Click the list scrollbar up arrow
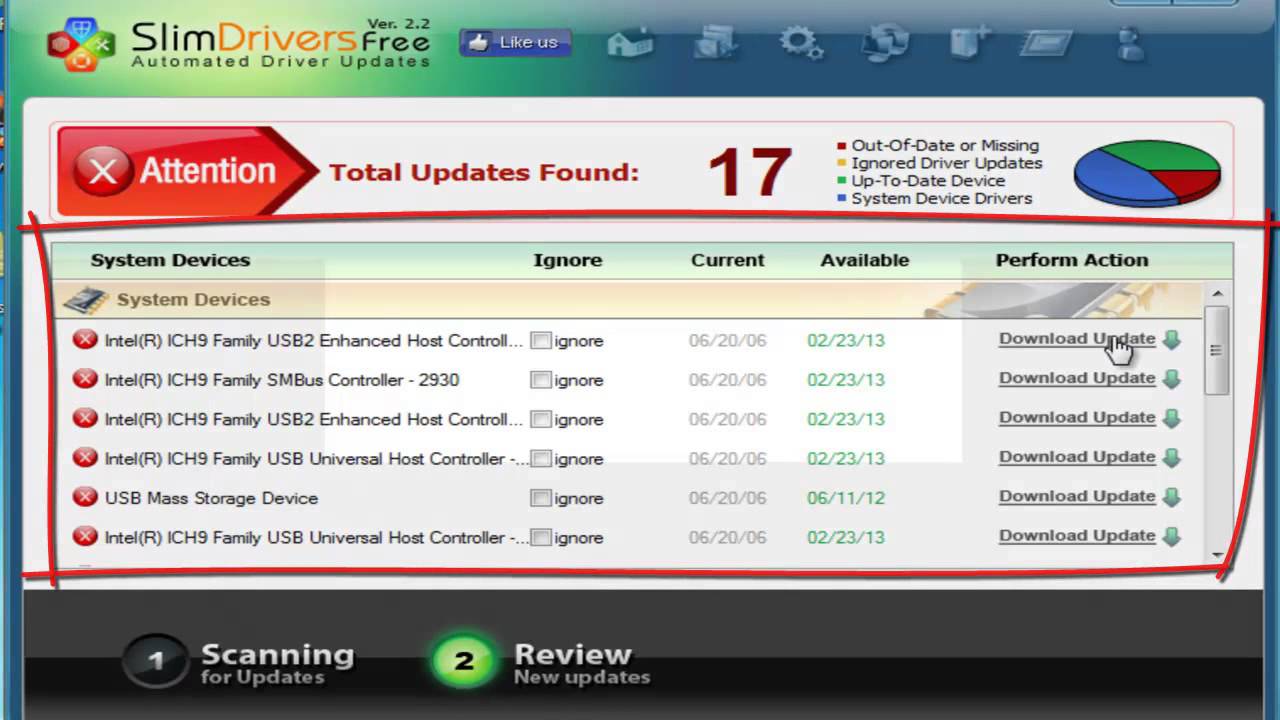 [x=1217, y=293]
